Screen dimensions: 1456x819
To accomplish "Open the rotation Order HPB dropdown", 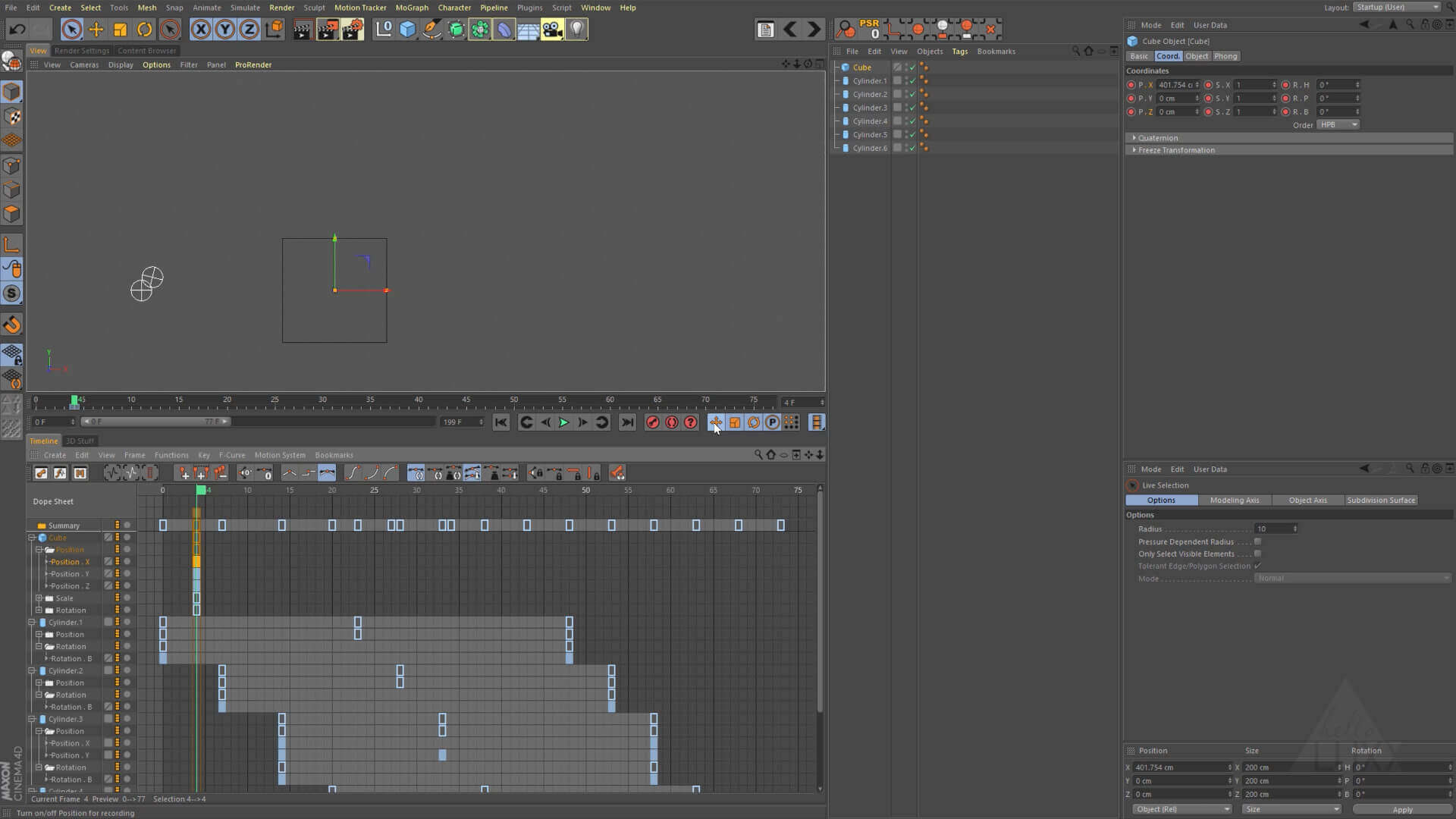I will pos(1338,124).
